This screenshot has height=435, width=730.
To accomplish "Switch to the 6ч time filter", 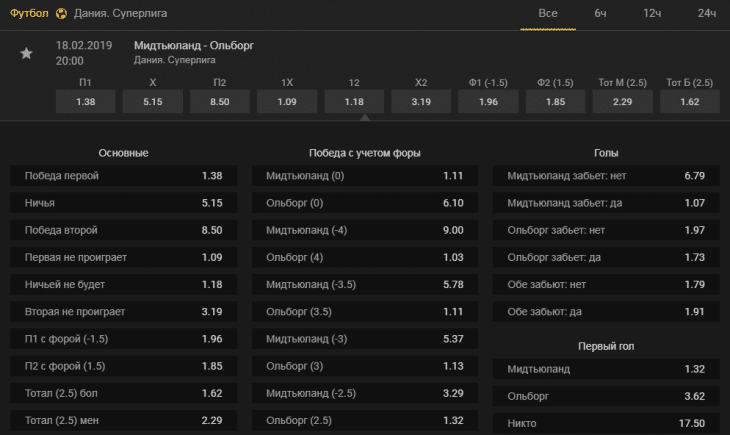I will pyautogui.click(x=600, y=14).
